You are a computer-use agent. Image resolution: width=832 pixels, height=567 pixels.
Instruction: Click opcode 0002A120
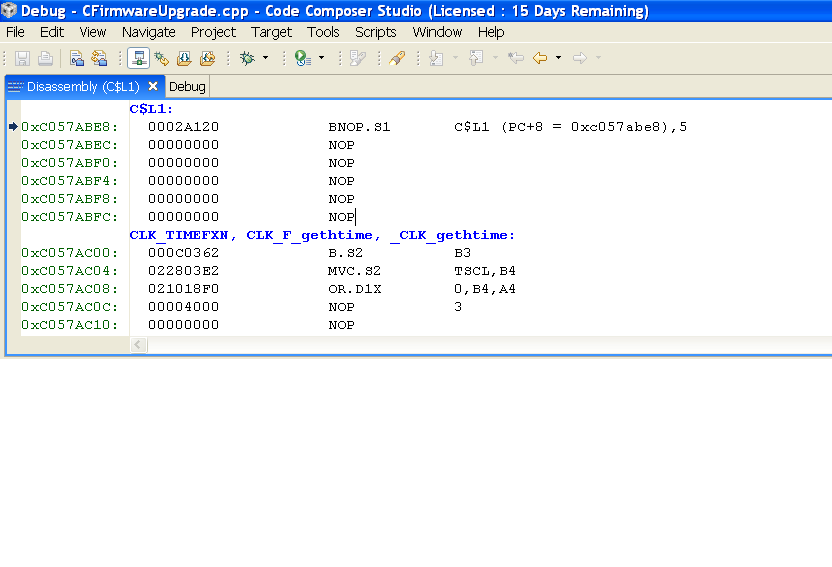point(184,127)
